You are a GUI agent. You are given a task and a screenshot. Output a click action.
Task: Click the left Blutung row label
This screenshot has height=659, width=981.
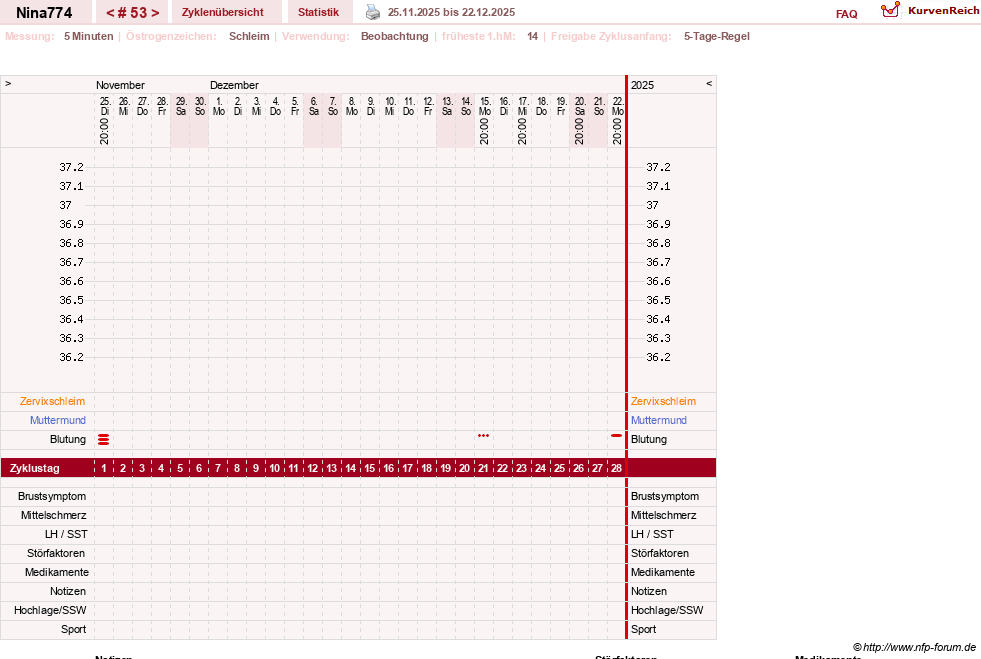(68, 439)
